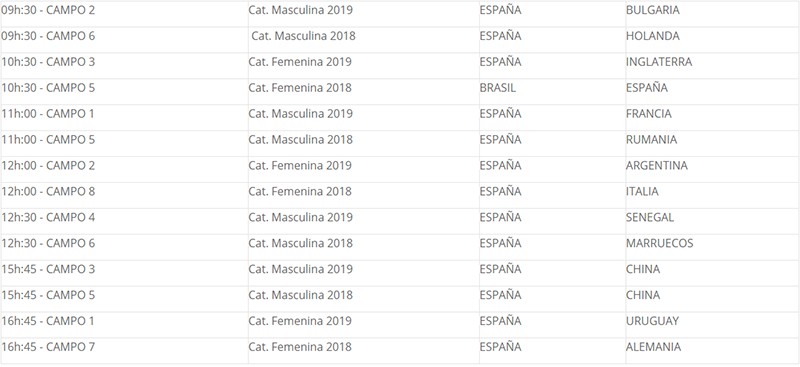Click the INGLATERRA cell in the table
The width and height of the screenshot is (800, 367).
point(712,62)
